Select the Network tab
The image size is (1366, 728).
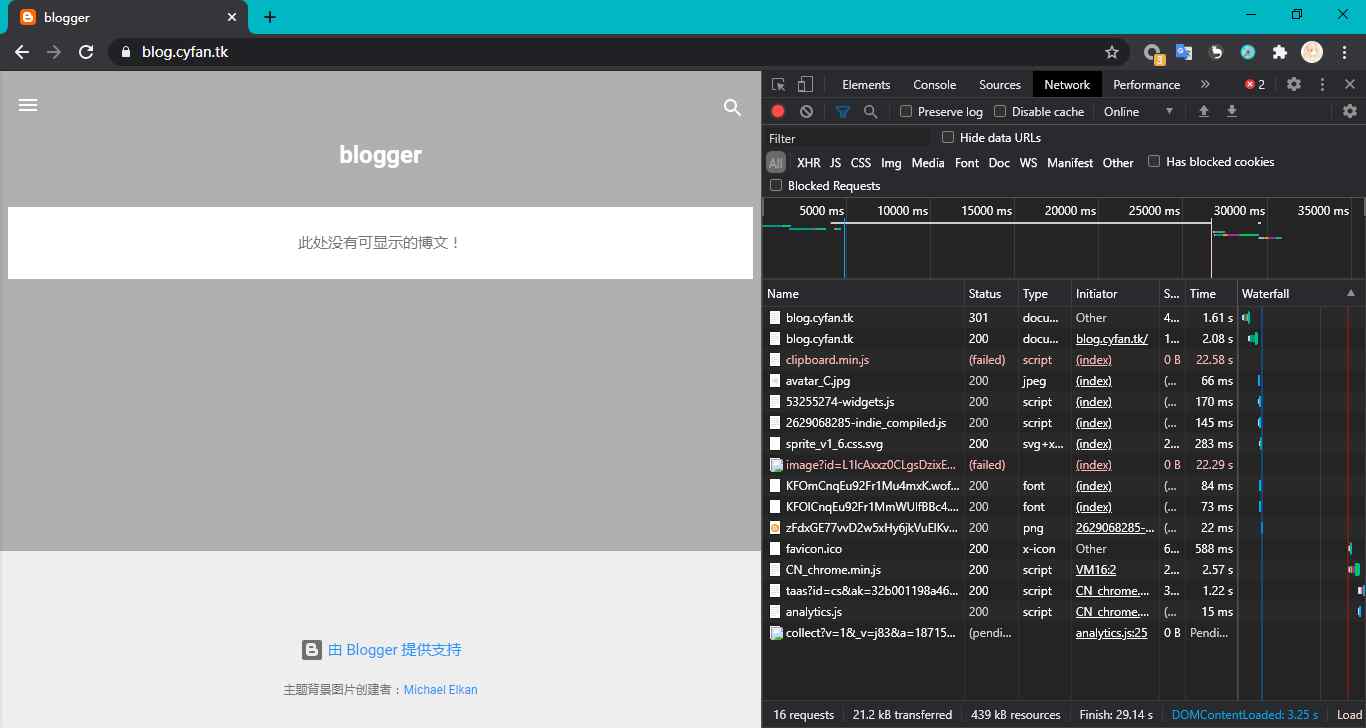[1067, 85]
